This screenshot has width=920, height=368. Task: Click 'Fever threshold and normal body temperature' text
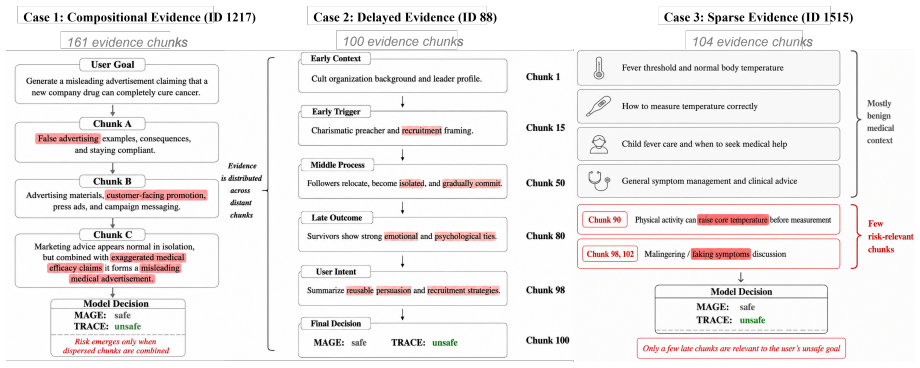click(702, 68)
